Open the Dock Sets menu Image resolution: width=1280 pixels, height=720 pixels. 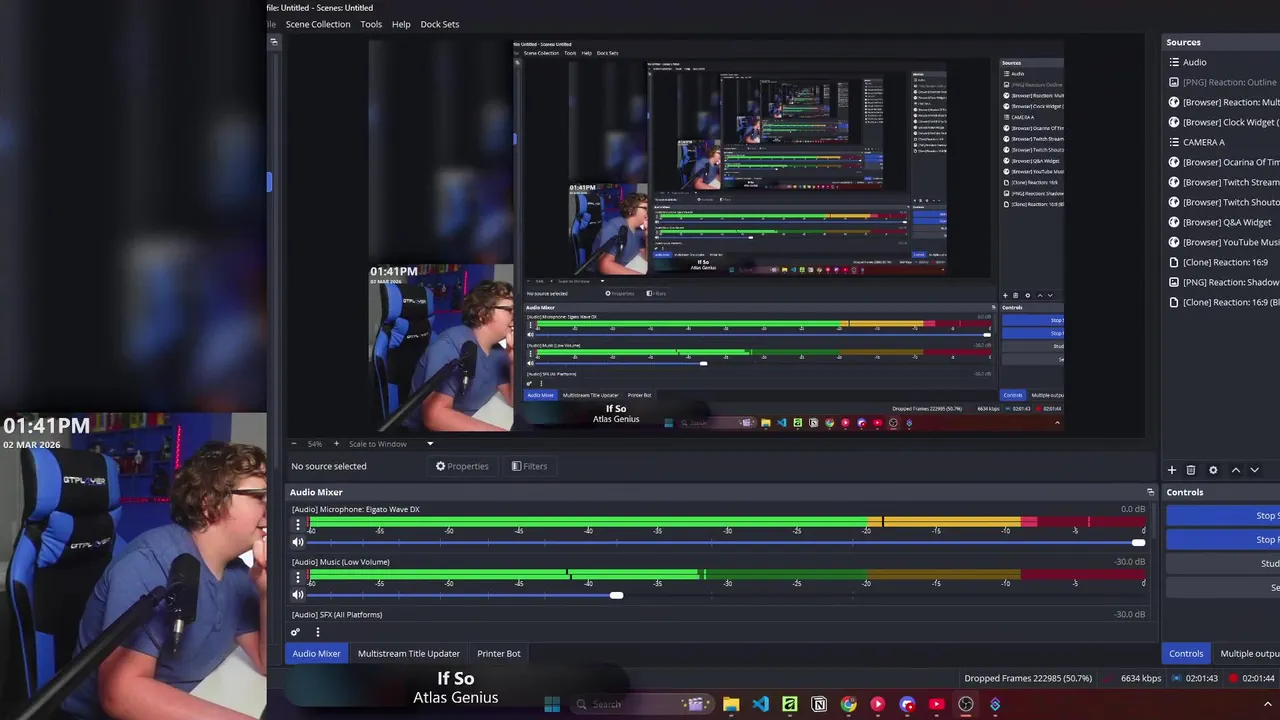tap(440, 24)
